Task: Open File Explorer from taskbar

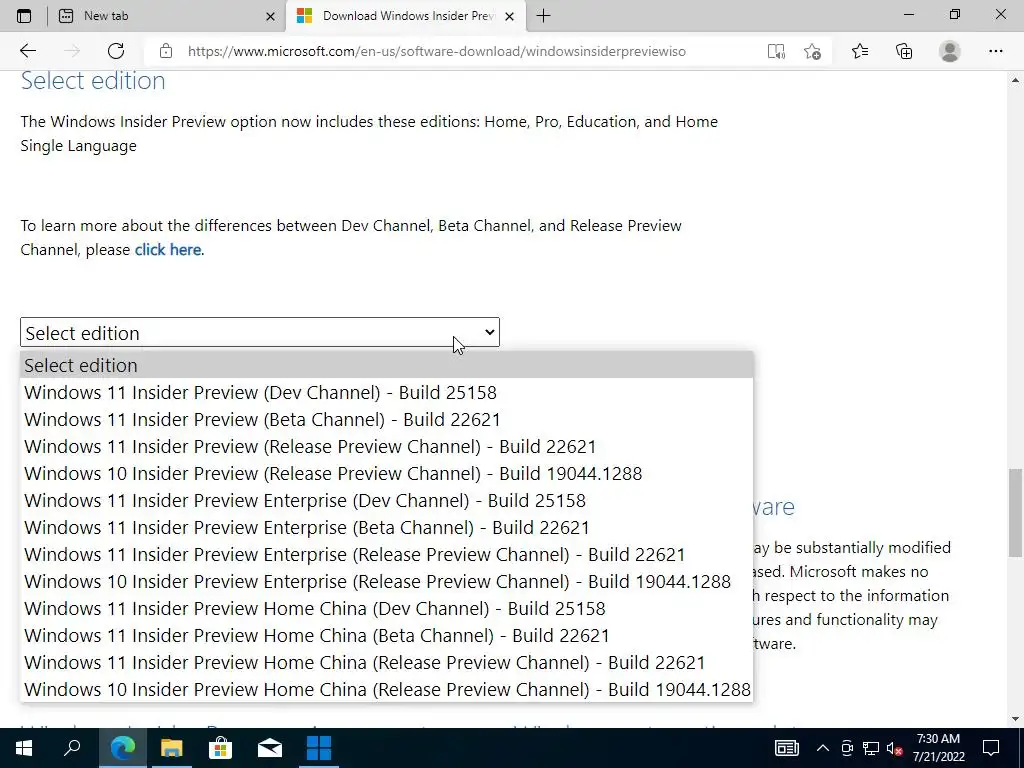Action: 171,748
